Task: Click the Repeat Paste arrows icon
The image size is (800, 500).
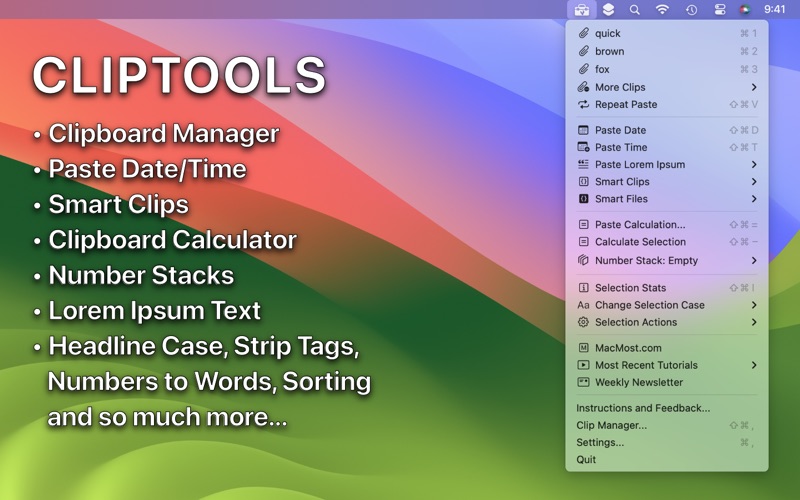Action: click(x=583, y=105)
